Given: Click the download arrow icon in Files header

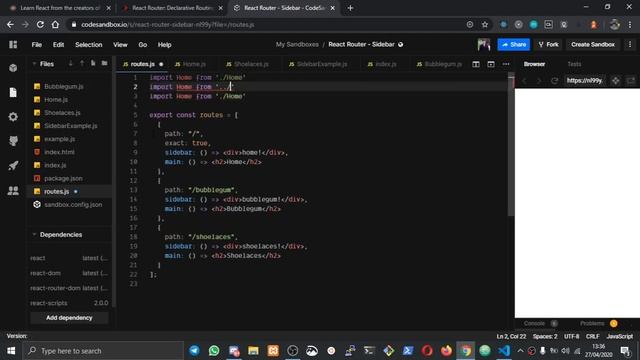Looking at the screenshot, I should click(x=71, y=64).
